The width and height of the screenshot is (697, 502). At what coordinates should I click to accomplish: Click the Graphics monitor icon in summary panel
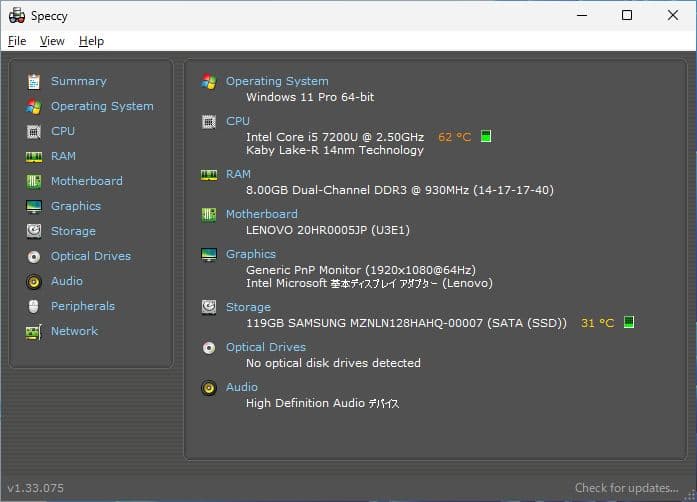click(209, 255)
